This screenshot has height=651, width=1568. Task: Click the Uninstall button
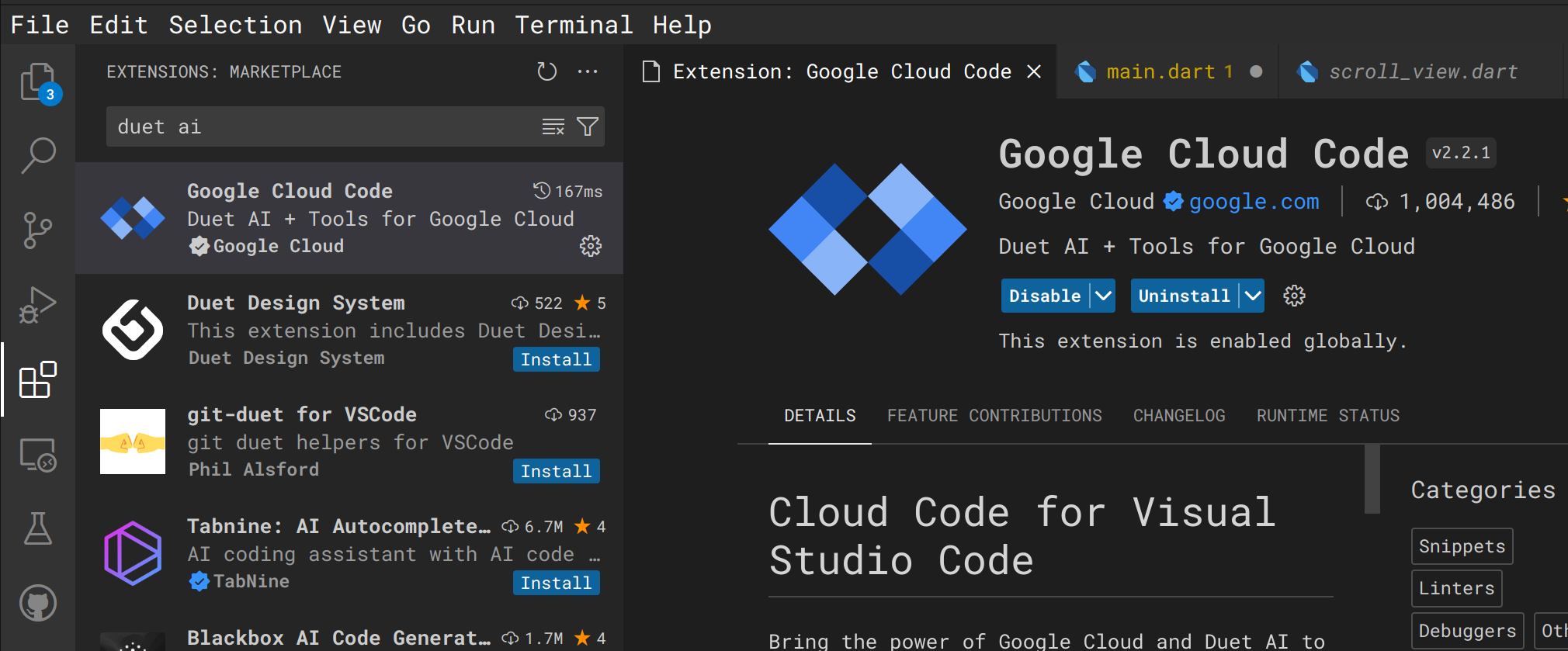click(1184, 296)
